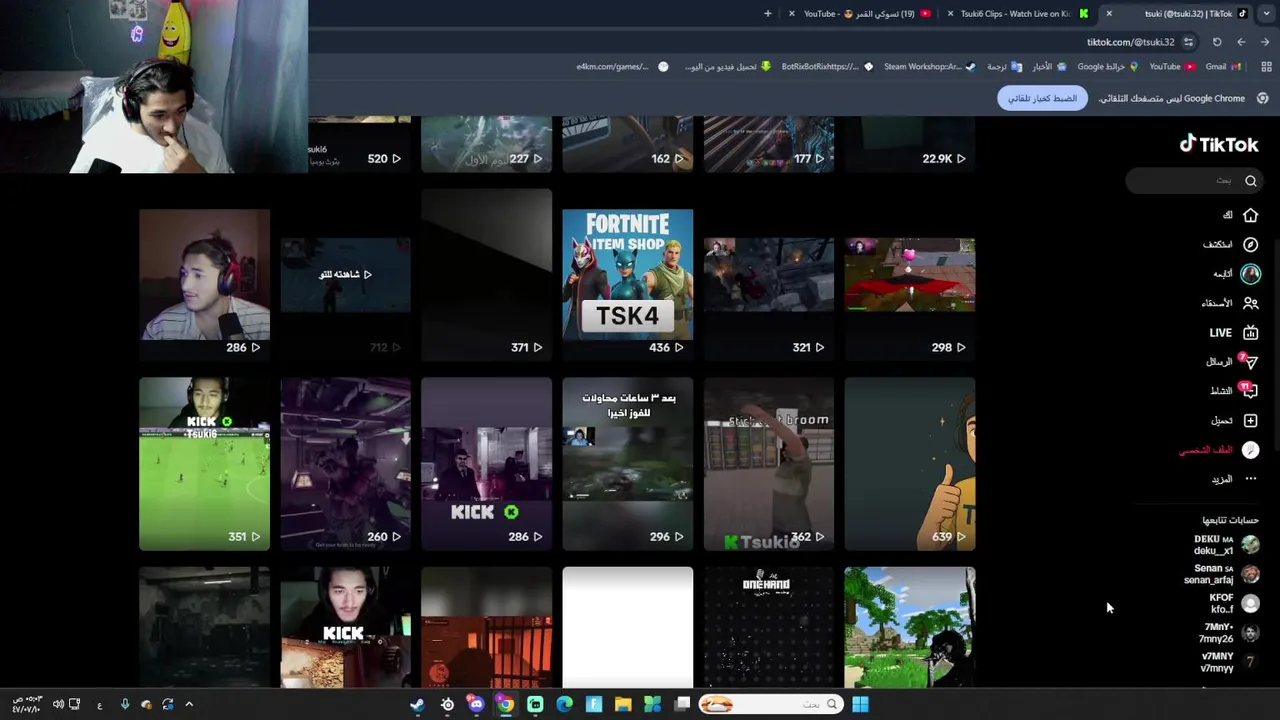Open the Following avatar icon
1280x720 pixels.
pos(1250,274)
